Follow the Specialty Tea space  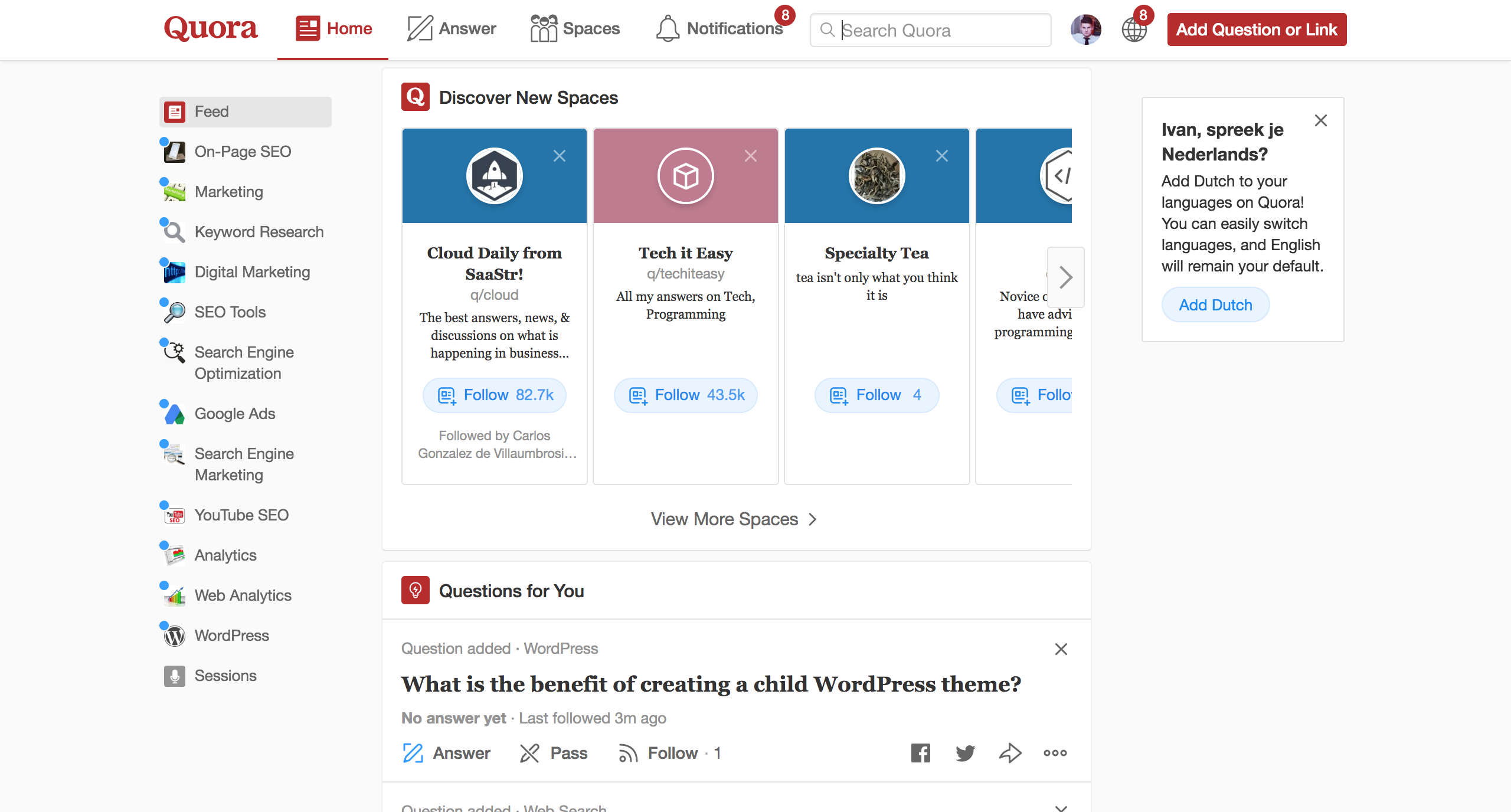[876, 394]
